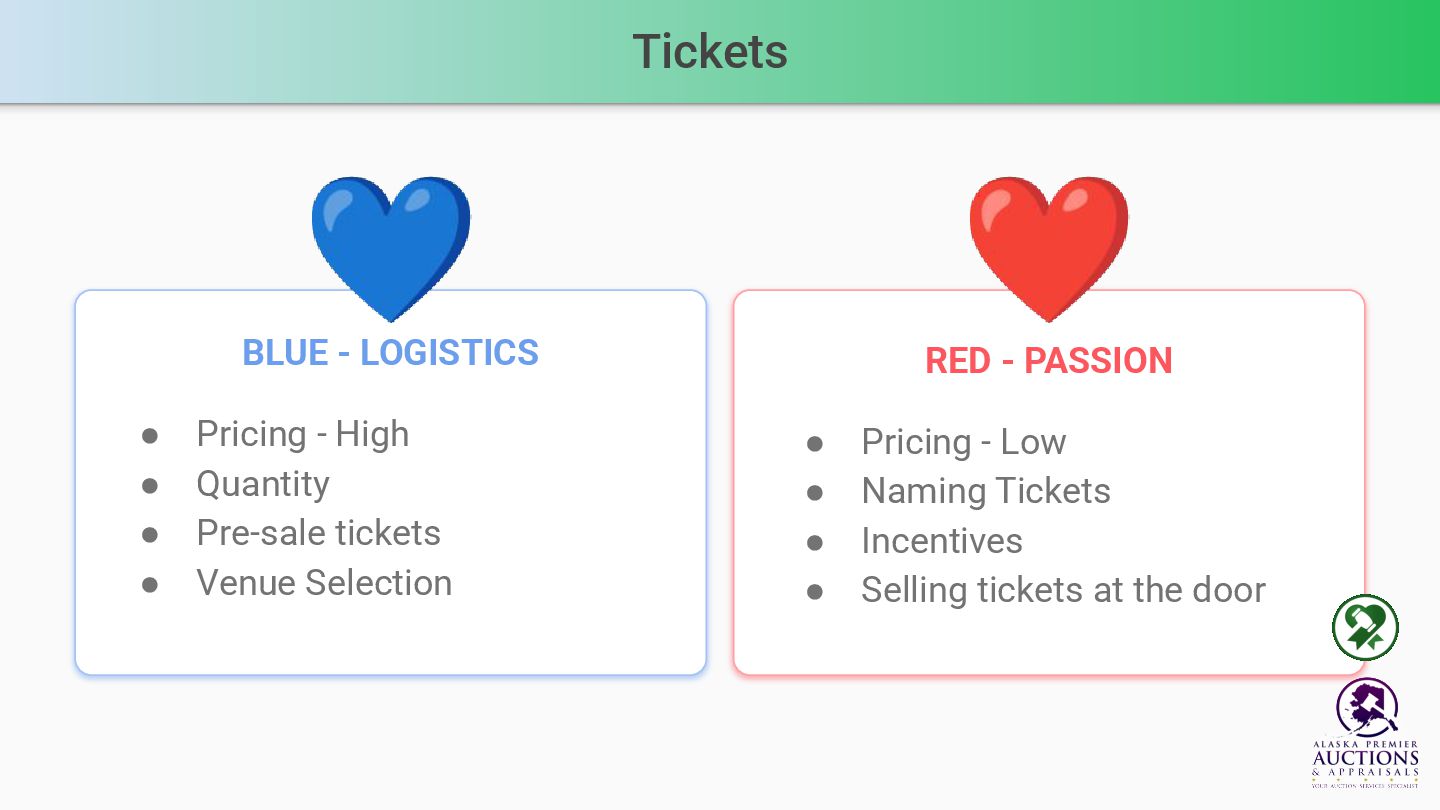Viewport: 1440px width, 810px height.
Task: Click the blue heart icon
Action: (390, 249)
